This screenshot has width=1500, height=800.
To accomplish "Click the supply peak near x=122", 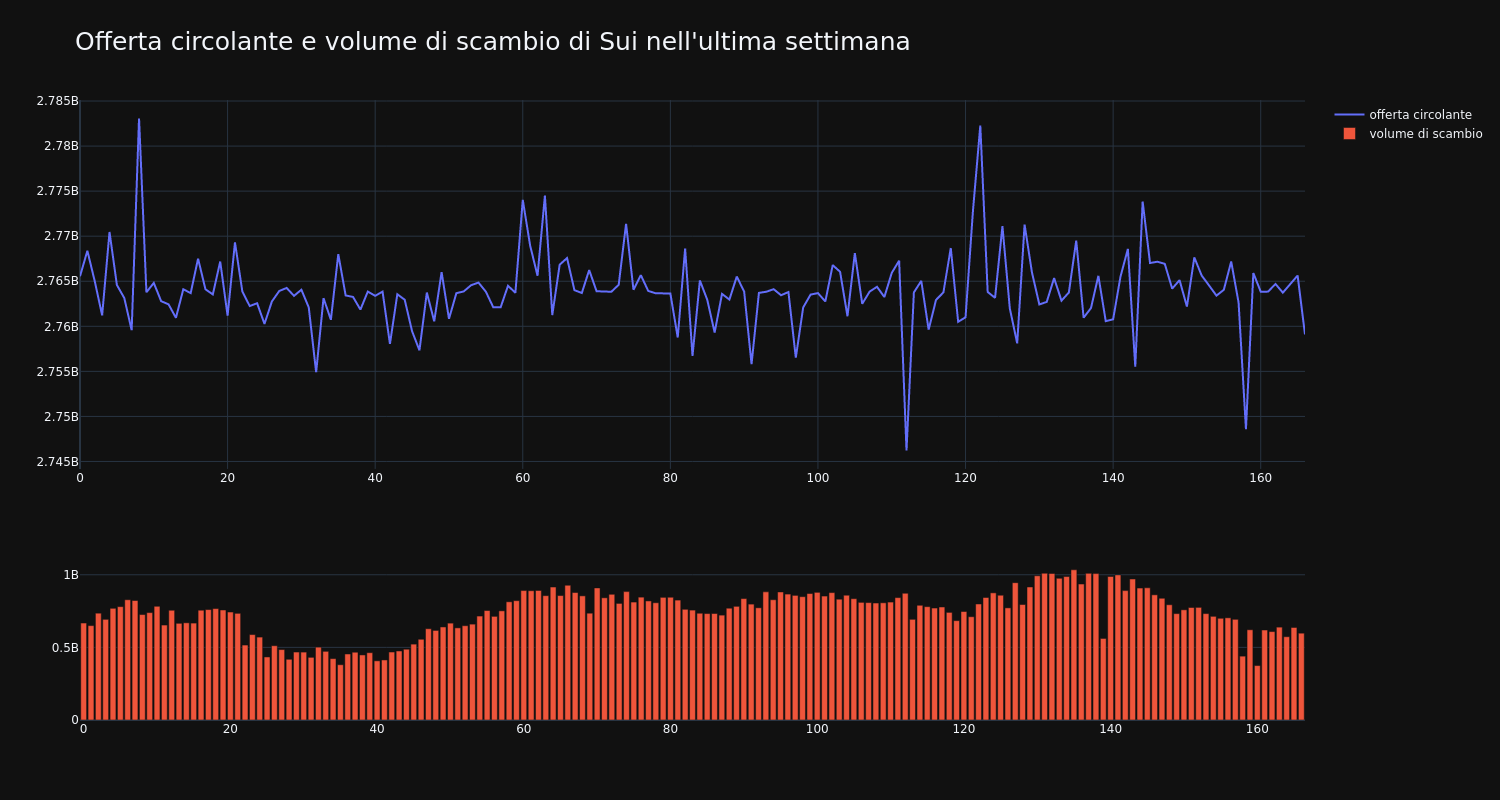I will [980, 126].
